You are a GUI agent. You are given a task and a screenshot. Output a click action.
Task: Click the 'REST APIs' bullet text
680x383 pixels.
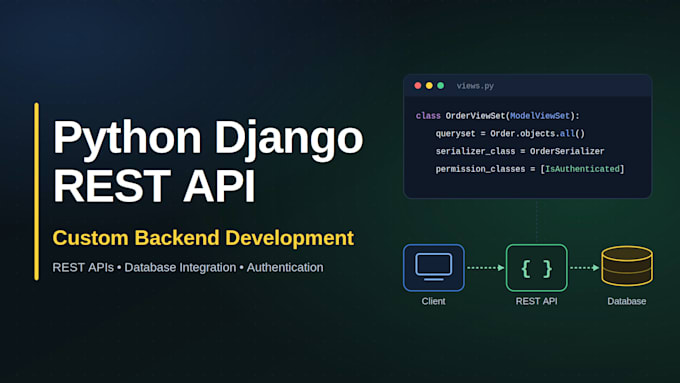[83, 267]
